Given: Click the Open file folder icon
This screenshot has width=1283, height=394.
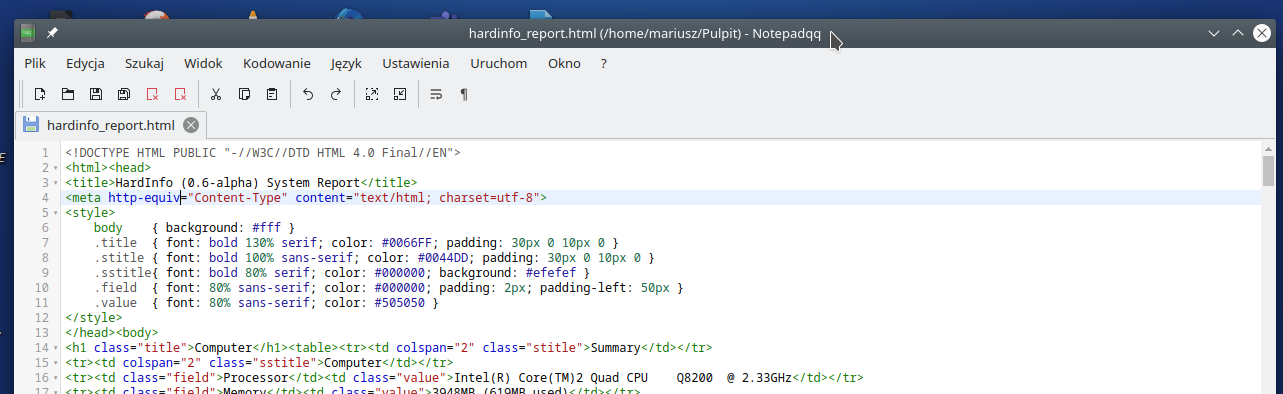Looking at the screenshot, I should tap(68, 94).
